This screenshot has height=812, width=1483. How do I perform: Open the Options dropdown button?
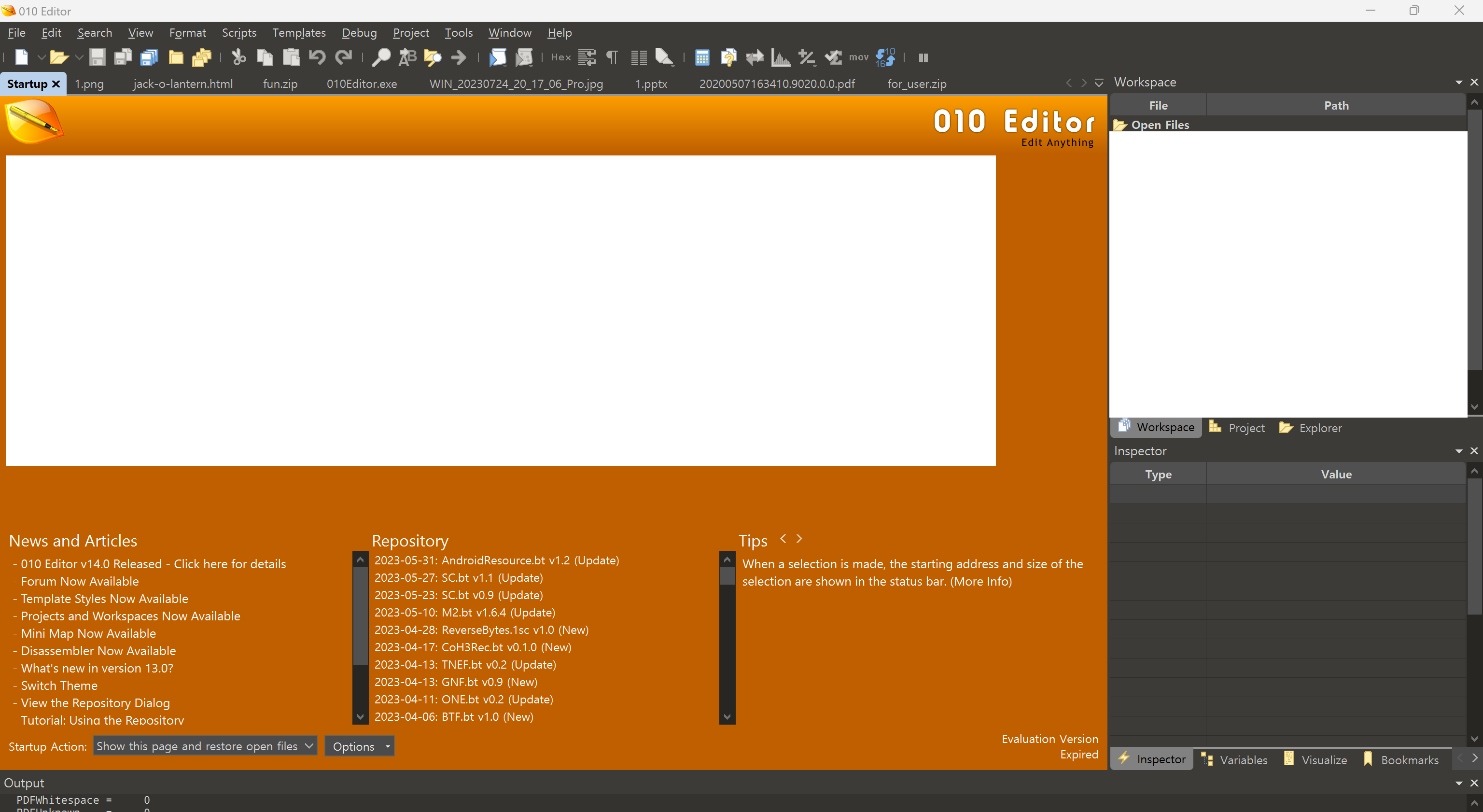pos(359,746)
